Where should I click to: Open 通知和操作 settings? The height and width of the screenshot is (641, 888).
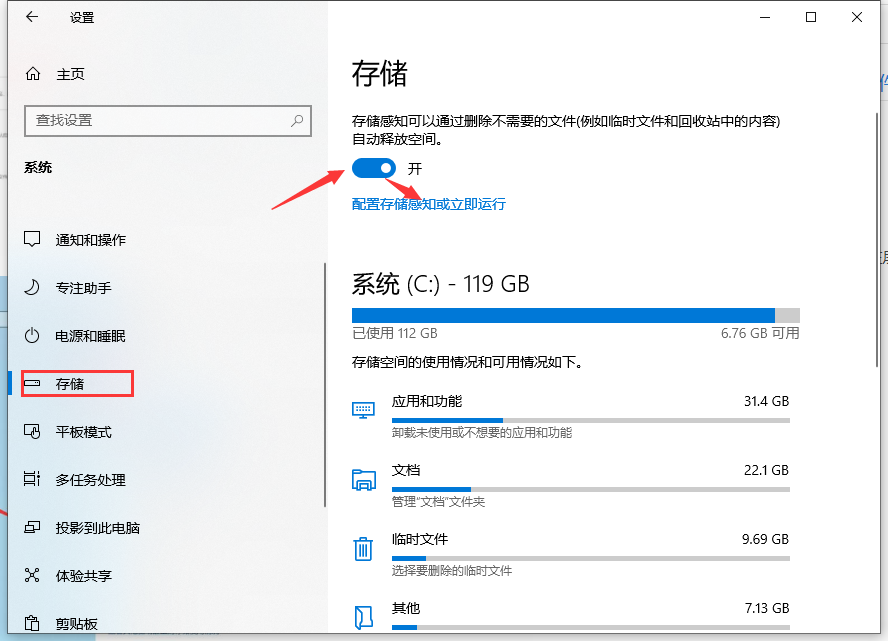click(90, 240)
